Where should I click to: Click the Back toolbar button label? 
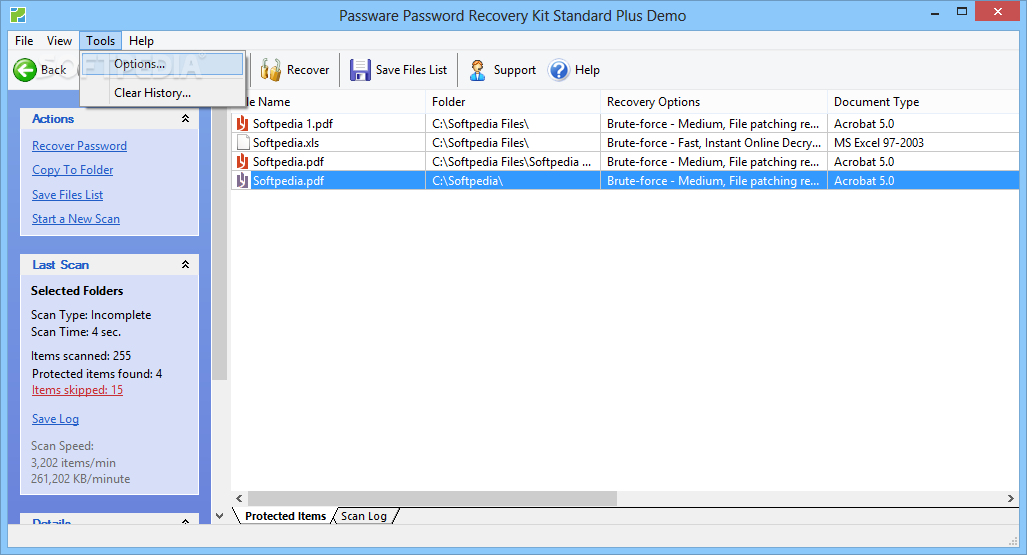click(54, 69)
